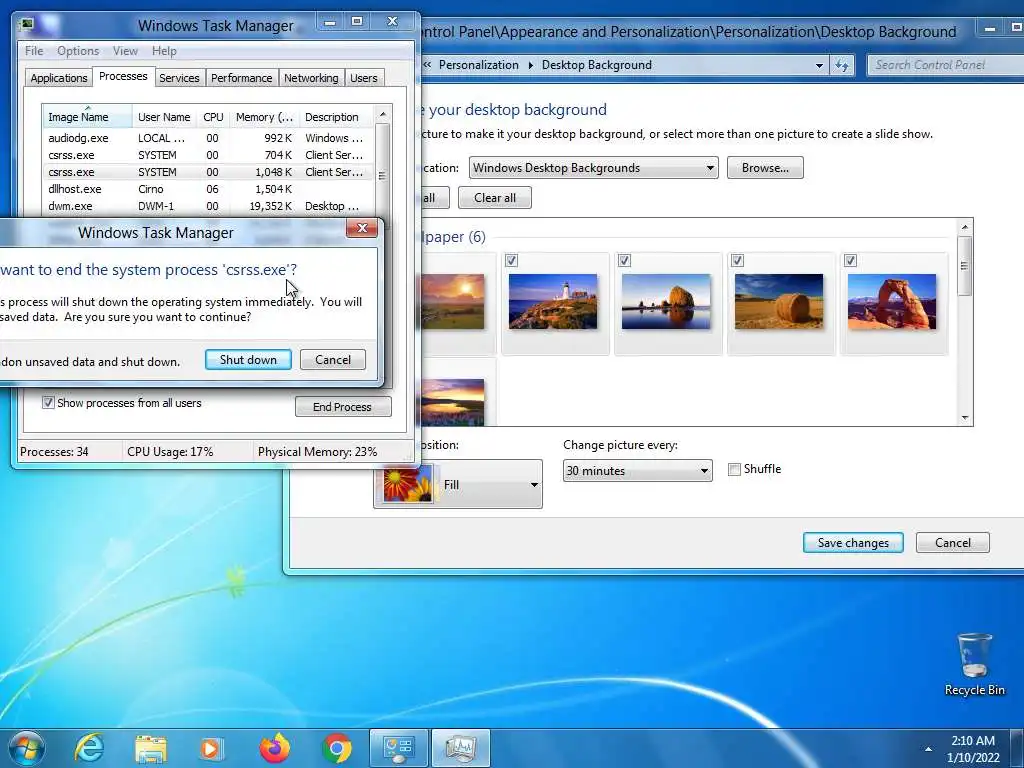Sort processes by Image Name column
Image resolution: width=1024 pixels, height=768 pixels.
[x=88, y=117]
